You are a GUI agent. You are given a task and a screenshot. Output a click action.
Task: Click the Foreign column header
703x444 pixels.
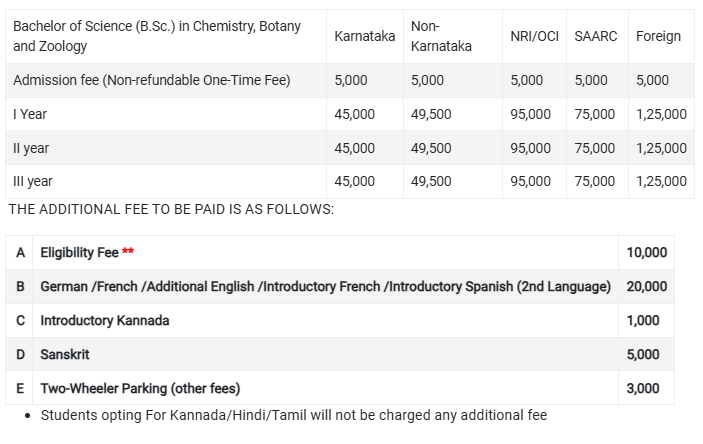point(658,36)
